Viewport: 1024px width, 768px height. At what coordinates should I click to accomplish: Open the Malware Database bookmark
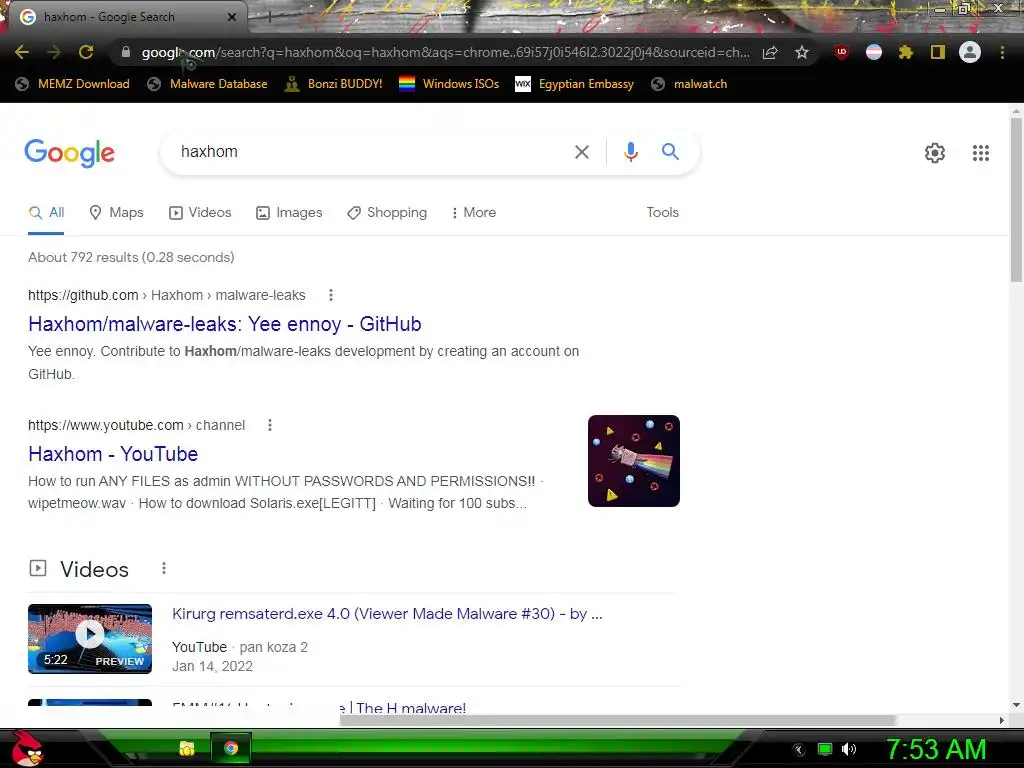(207, 84)
